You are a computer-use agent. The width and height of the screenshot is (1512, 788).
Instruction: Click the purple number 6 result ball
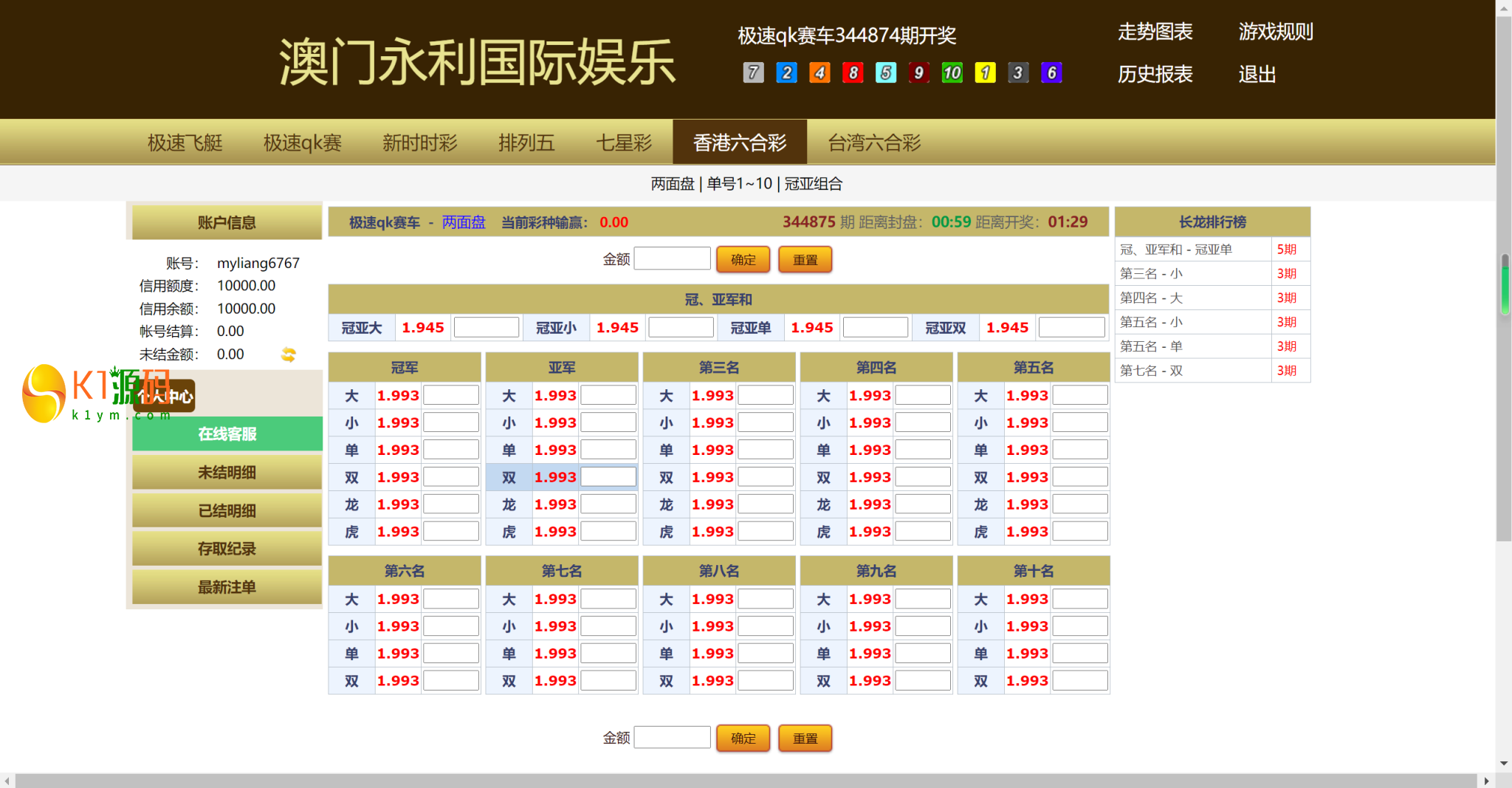click(x=1051, y=72)
